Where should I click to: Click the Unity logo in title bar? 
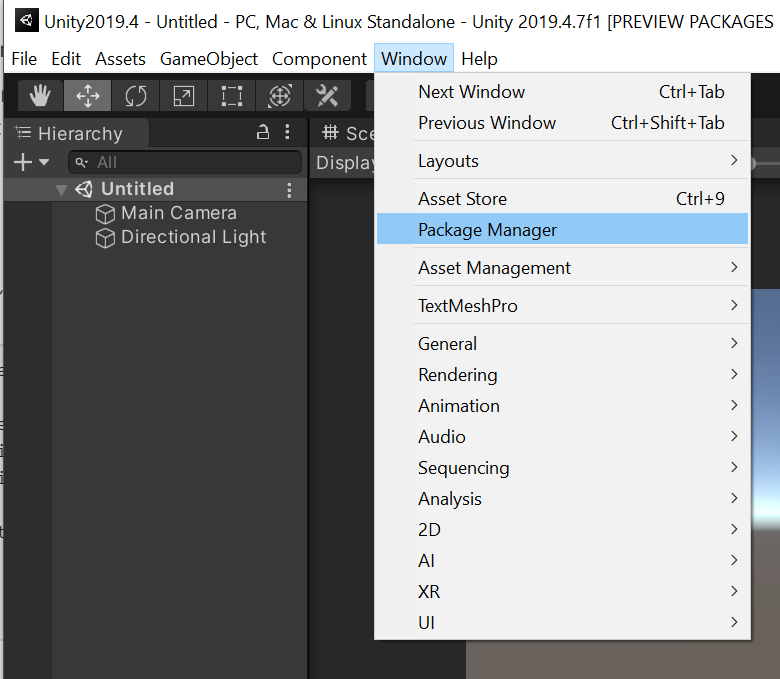[x=27, y=21]
